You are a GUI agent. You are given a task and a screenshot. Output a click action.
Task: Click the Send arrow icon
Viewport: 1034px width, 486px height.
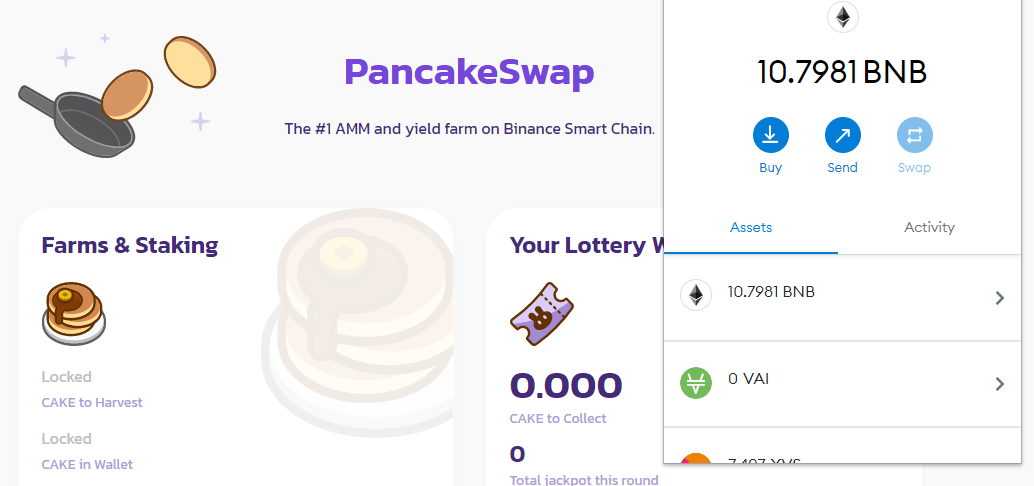[x=843, y=136]
